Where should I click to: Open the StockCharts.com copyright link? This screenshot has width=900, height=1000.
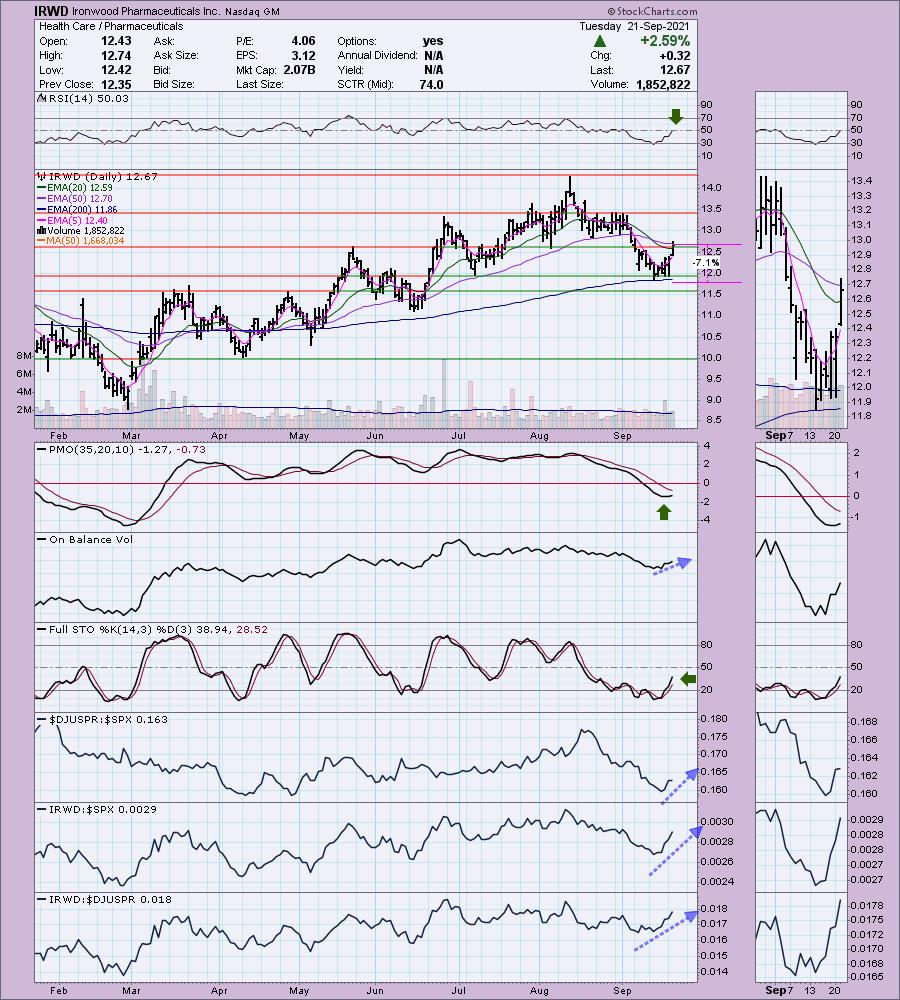click(x=652, y=11)
